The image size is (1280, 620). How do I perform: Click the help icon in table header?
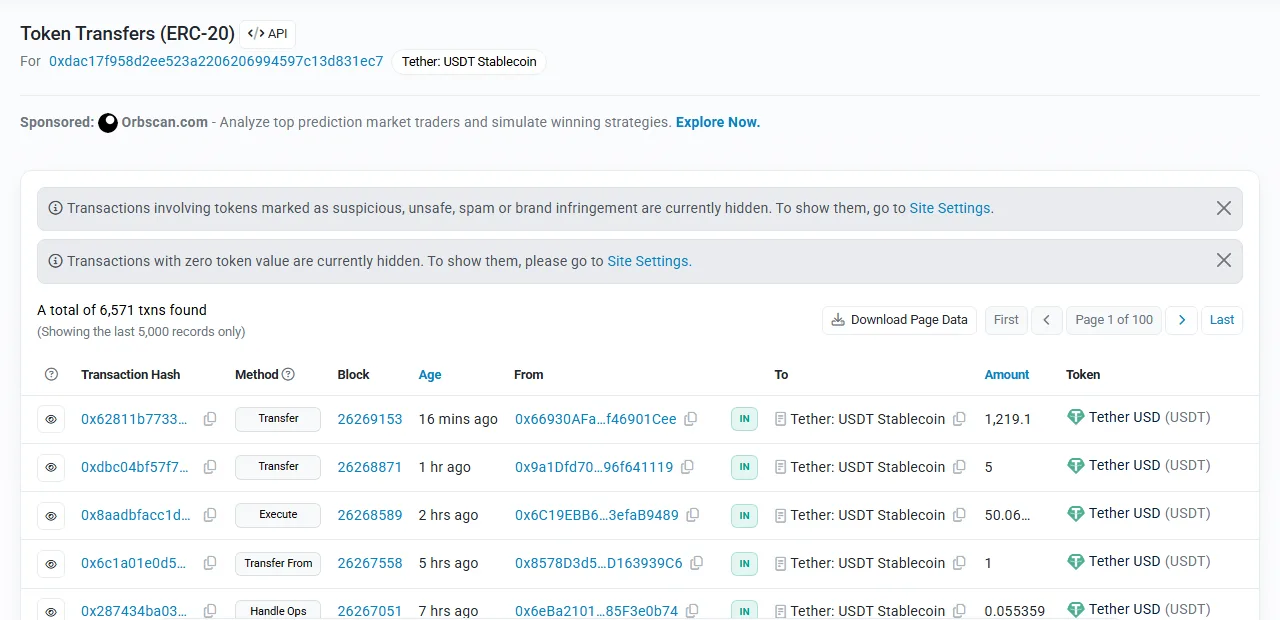[52, 374]
